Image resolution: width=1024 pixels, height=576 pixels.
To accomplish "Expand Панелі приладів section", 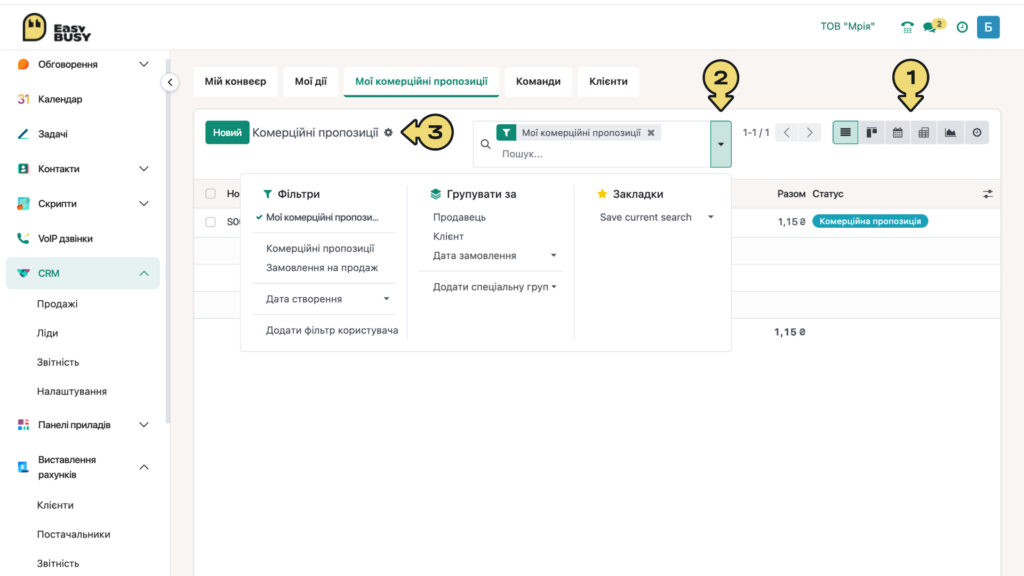I will pos(144,424).
